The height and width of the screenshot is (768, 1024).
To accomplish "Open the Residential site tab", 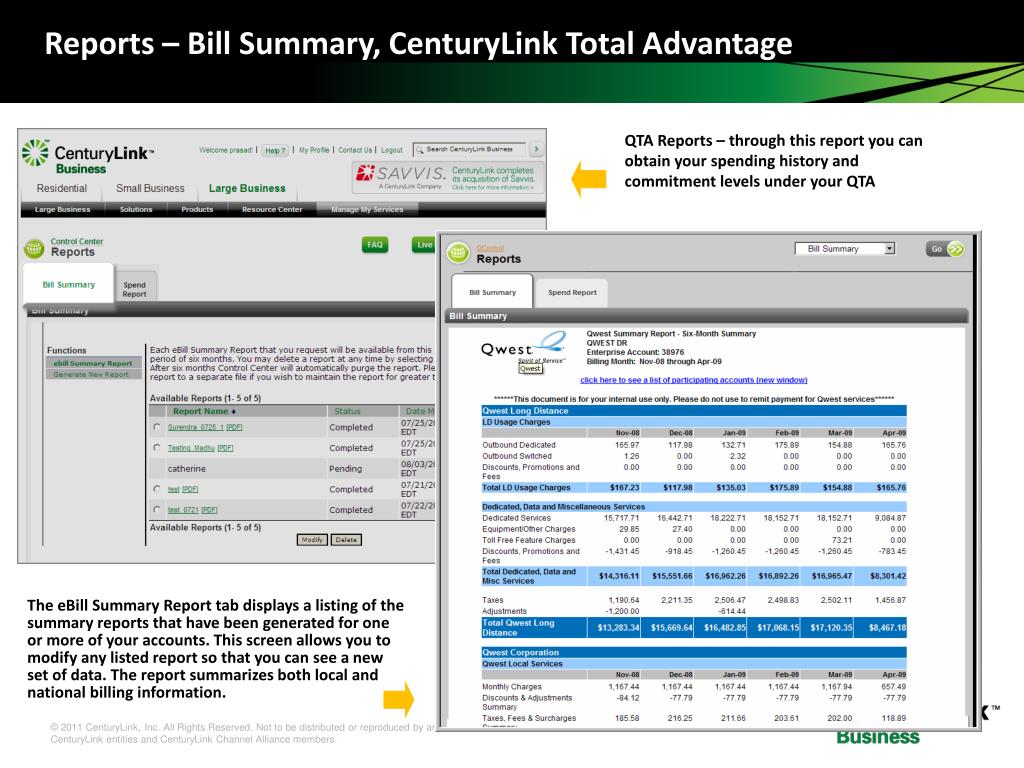I will (x=61, y=188).
